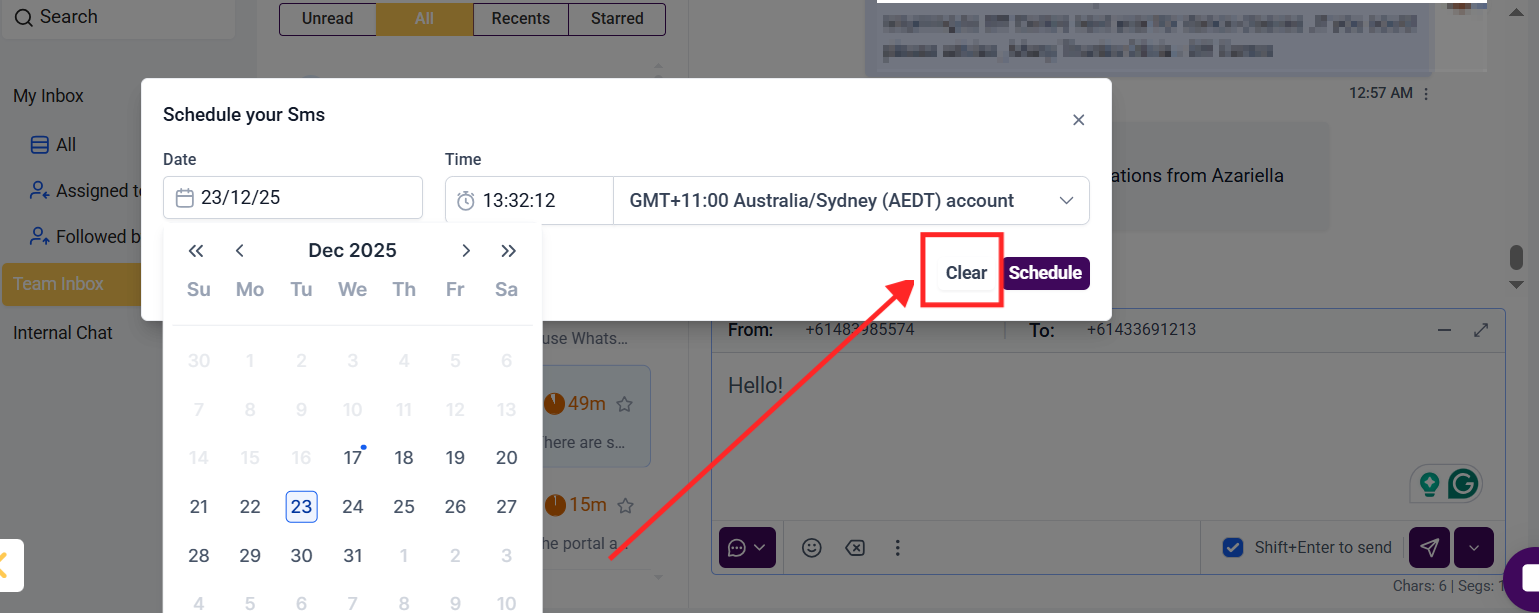This screenshot has height=613, width=1539.
Task: Switch to the Unread tab
Action: 327,19
